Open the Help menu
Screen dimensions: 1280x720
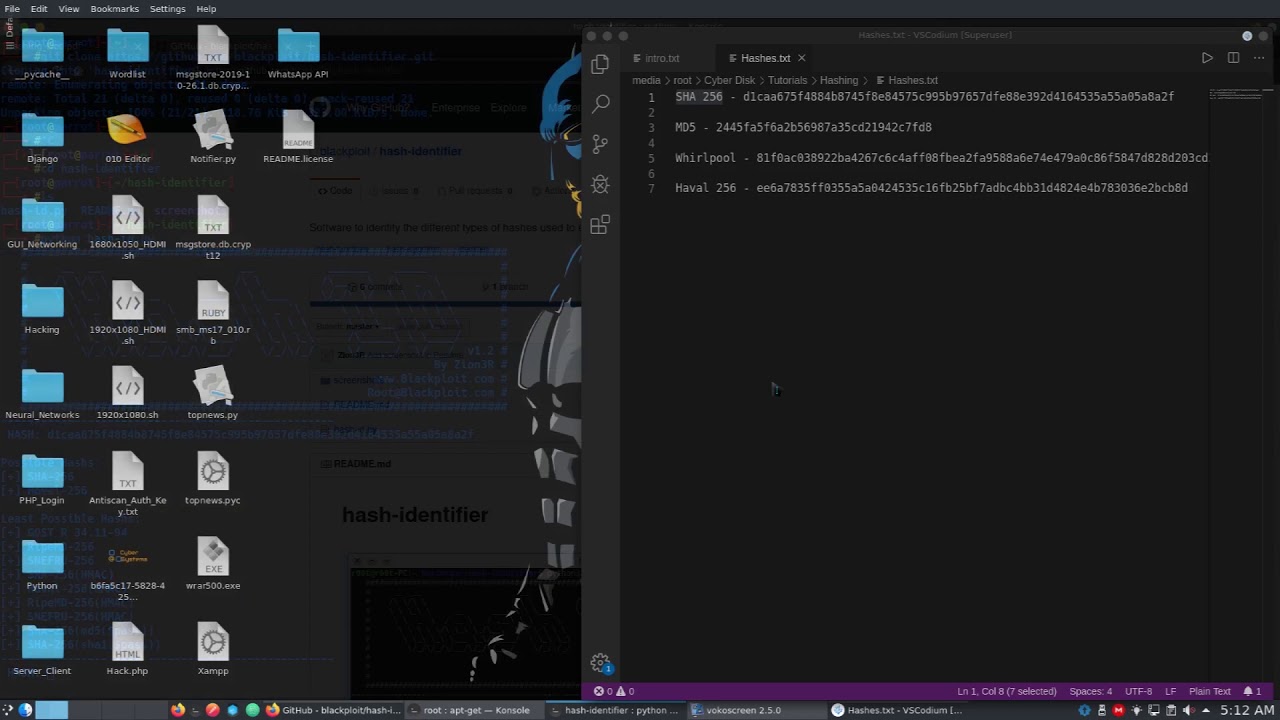[206, 8]
